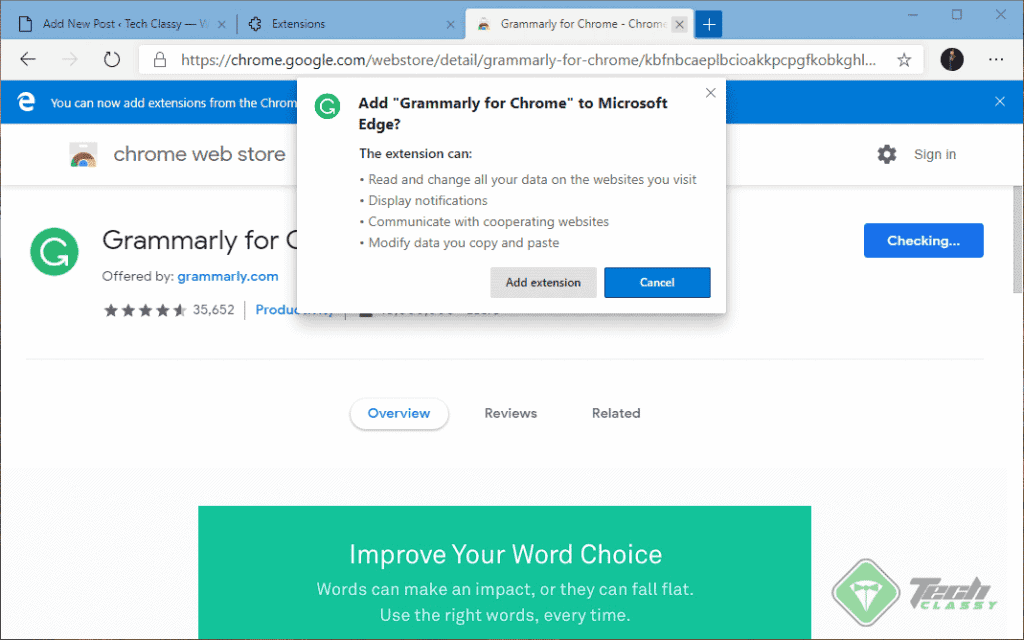Switch to the Add New Post Tech Classy tab

[x=121, y=24]
